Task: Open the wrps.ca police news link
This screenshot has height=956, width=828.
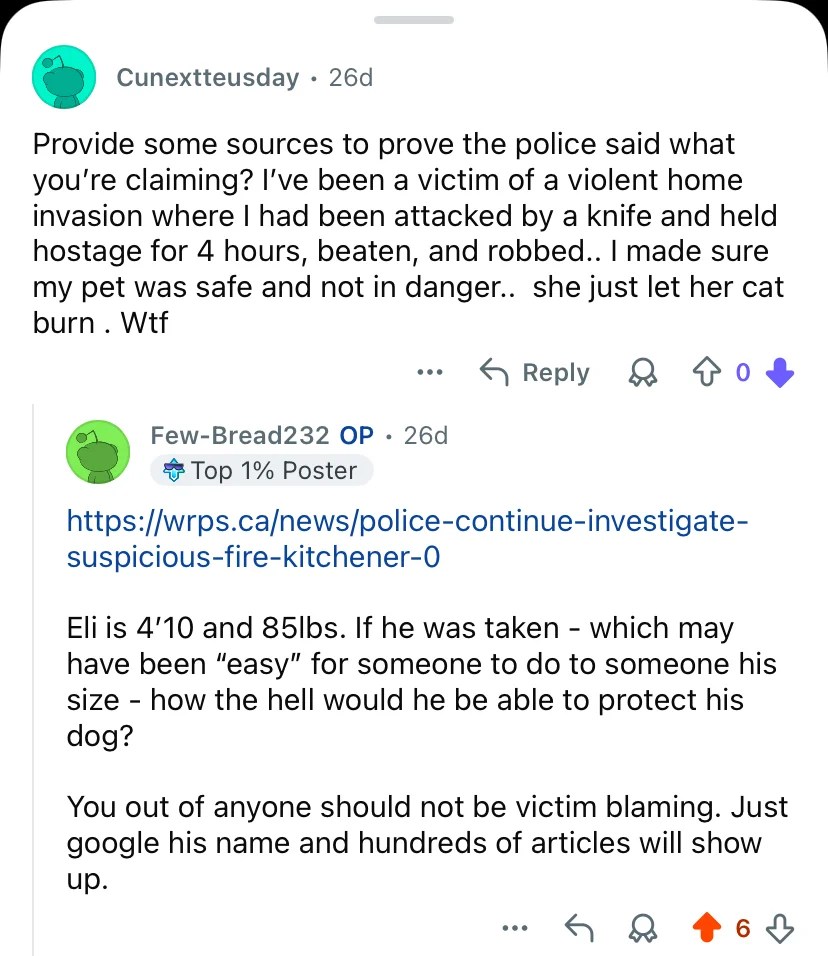Action: tap(406, 538)
